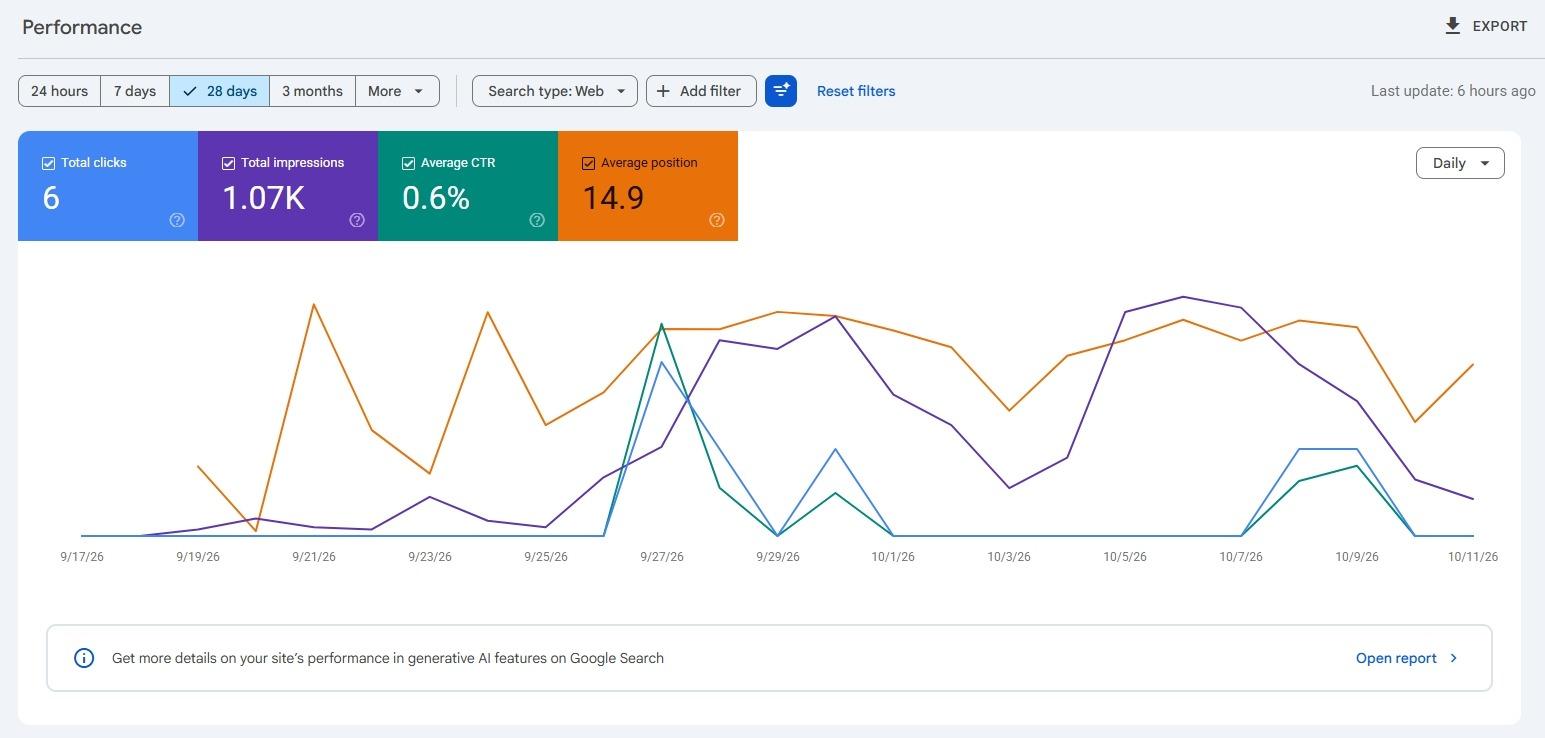The width and height of the screenshot is (1545, 738).
Task: Click the chevron arrow beside Open report
Action: 1454,658
